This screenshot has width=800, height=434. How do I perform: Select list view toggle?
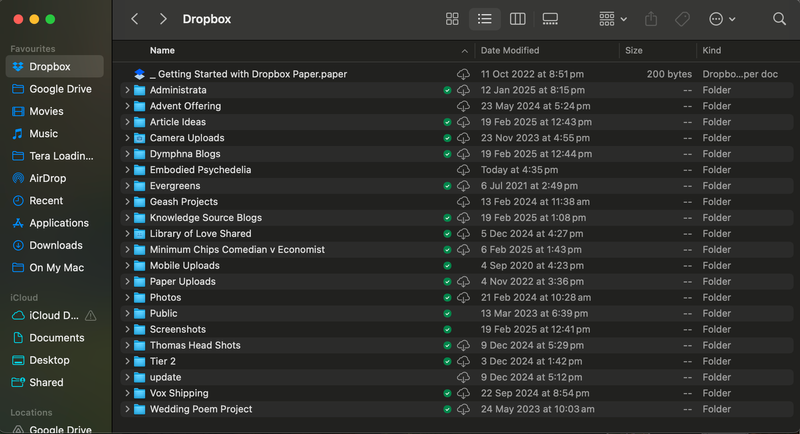485,19
